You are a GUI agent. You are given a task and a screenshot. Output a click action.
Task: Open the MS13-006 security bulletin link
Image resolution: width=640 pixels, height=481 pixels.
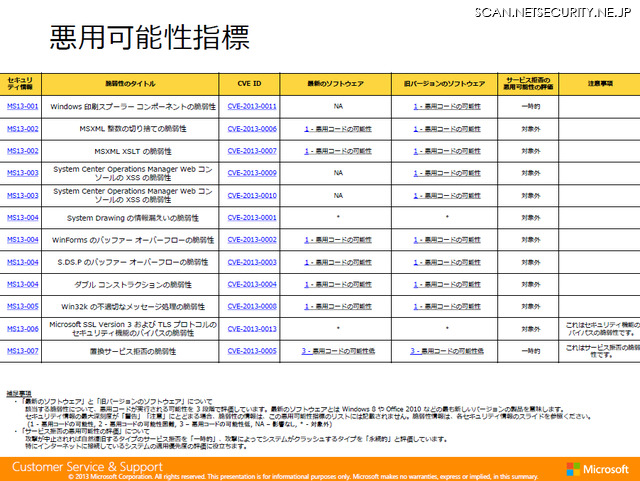[22, 329]
